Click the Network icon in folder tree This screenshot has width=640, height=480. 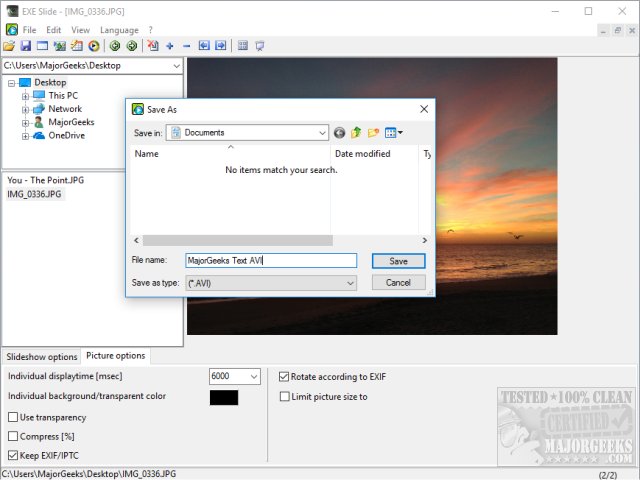pyautogui.click(x=39, y=109)
